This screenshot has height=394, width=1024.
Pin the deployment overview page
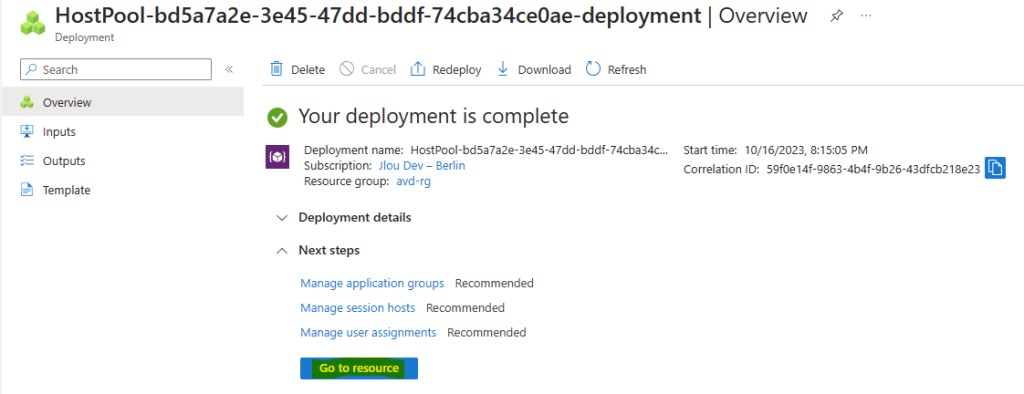click(836, 16)
